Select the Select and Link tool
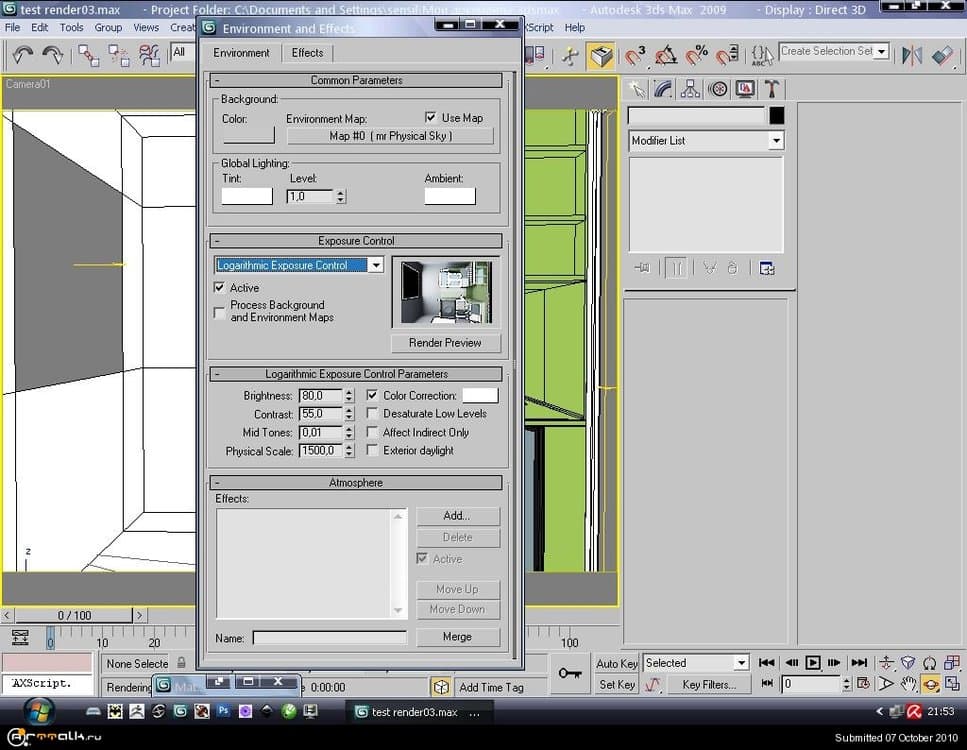Viewport: 967px width, 750px height. pyautogui.click(x=89, y=55)
